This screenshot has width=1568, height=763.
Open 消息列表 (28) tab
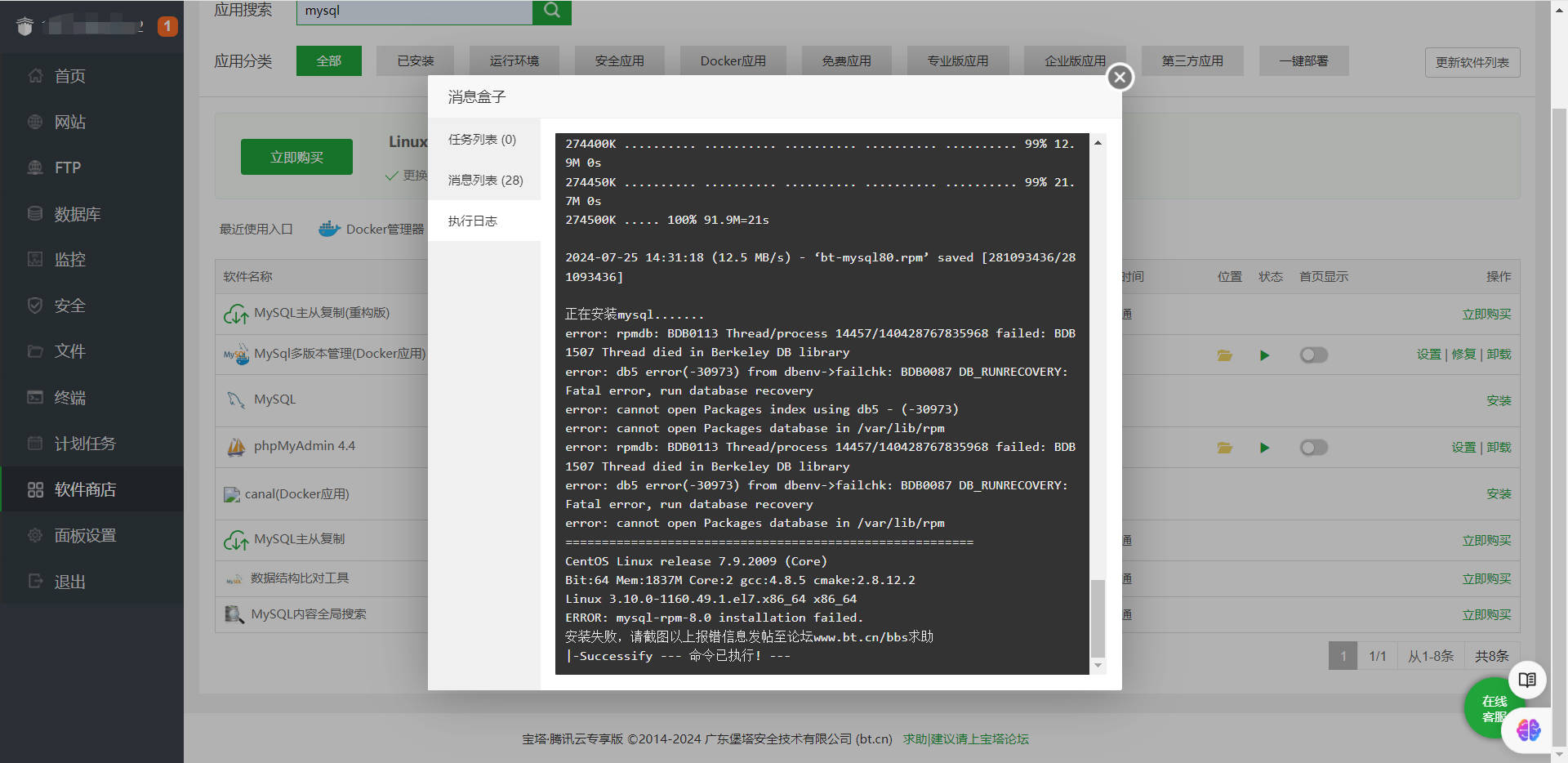(485, 181)
